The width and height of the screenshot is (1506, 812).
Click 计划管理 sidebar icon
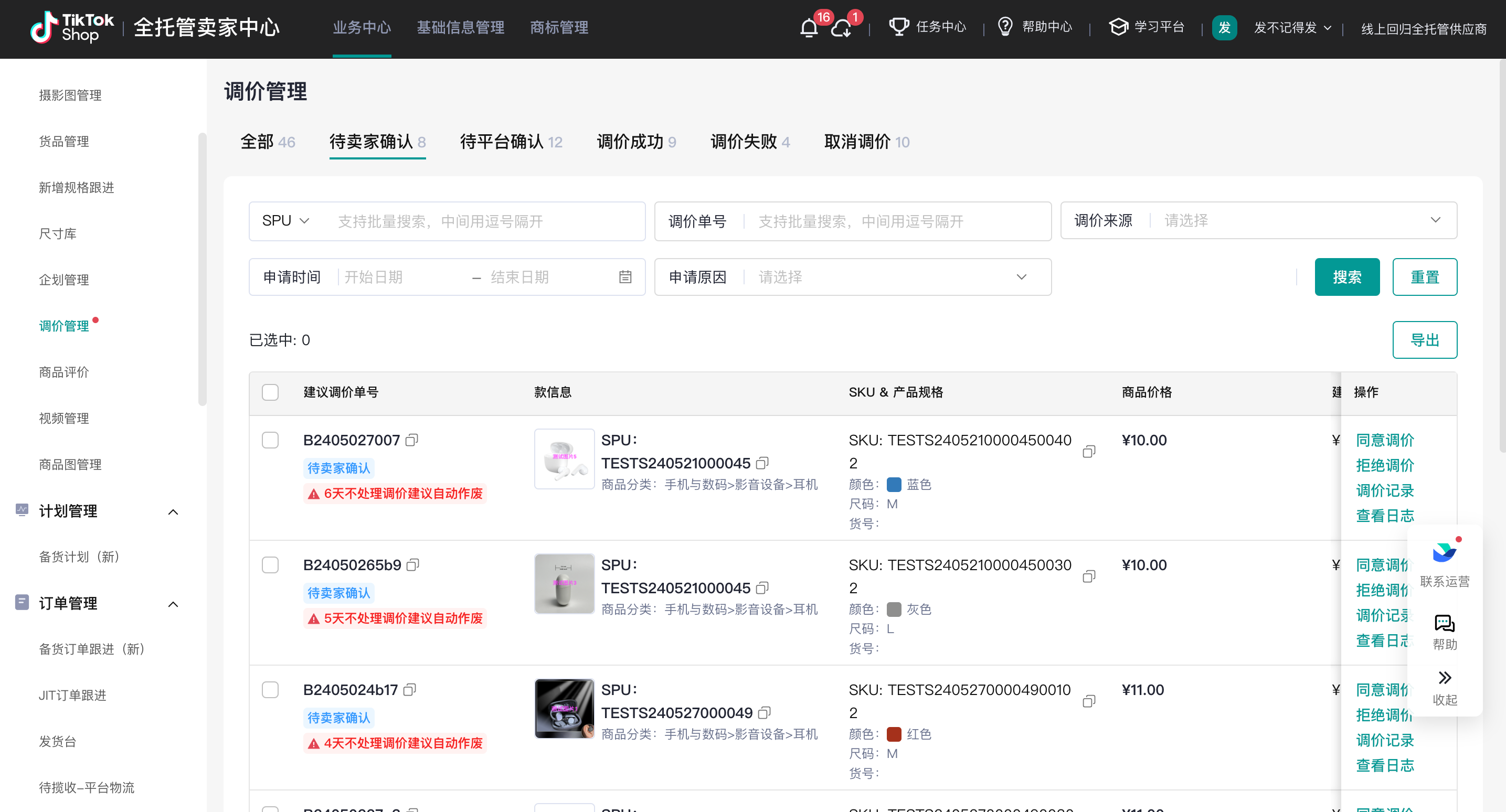pos(22,510)
